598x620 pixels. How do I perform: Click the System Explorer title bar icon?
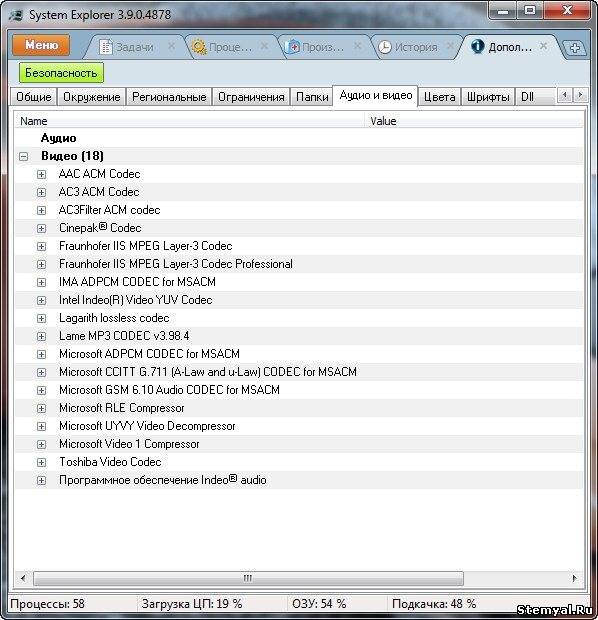point(16,15)
